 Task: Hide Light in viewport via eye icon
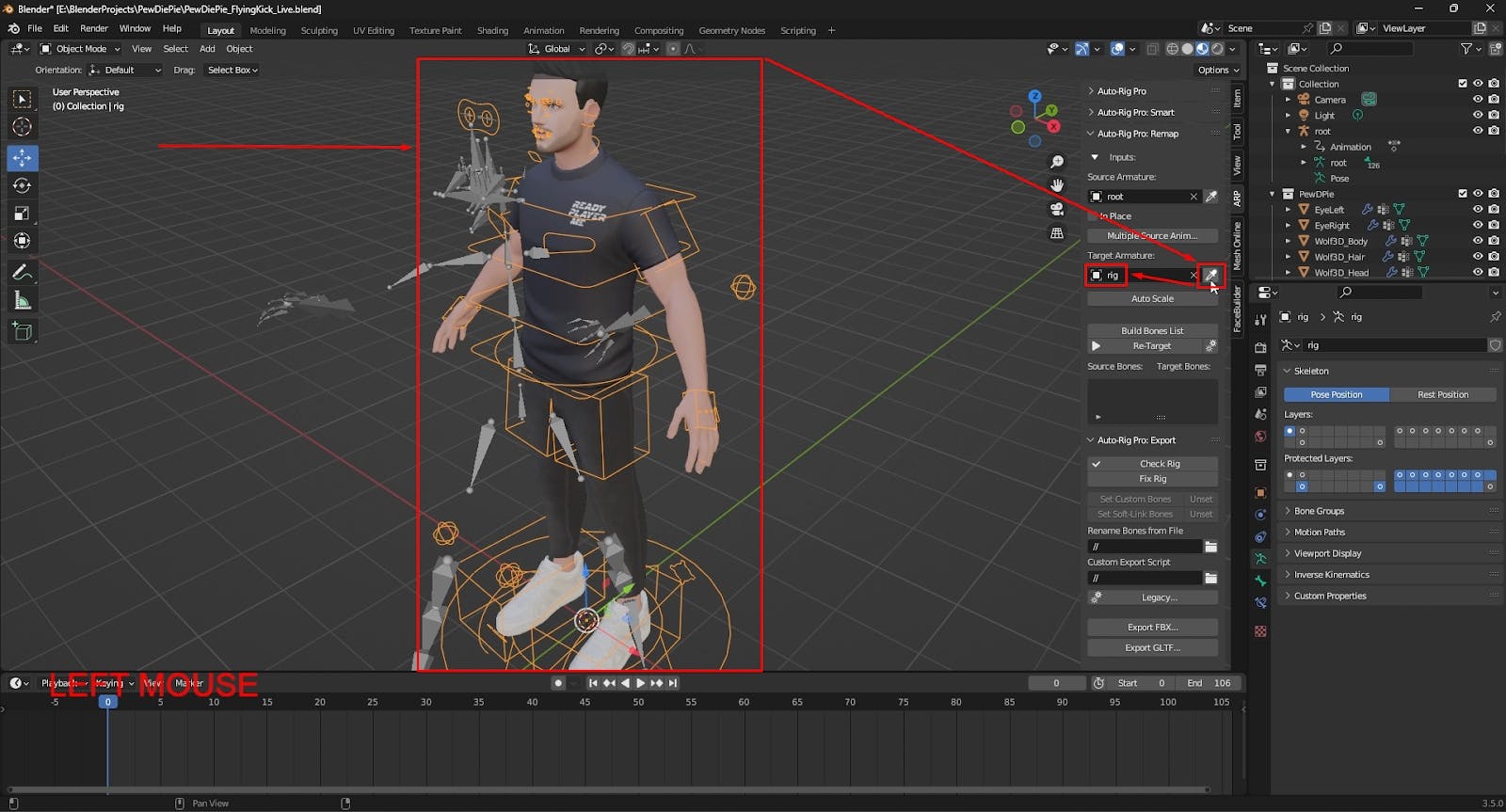click(1478, 115)
